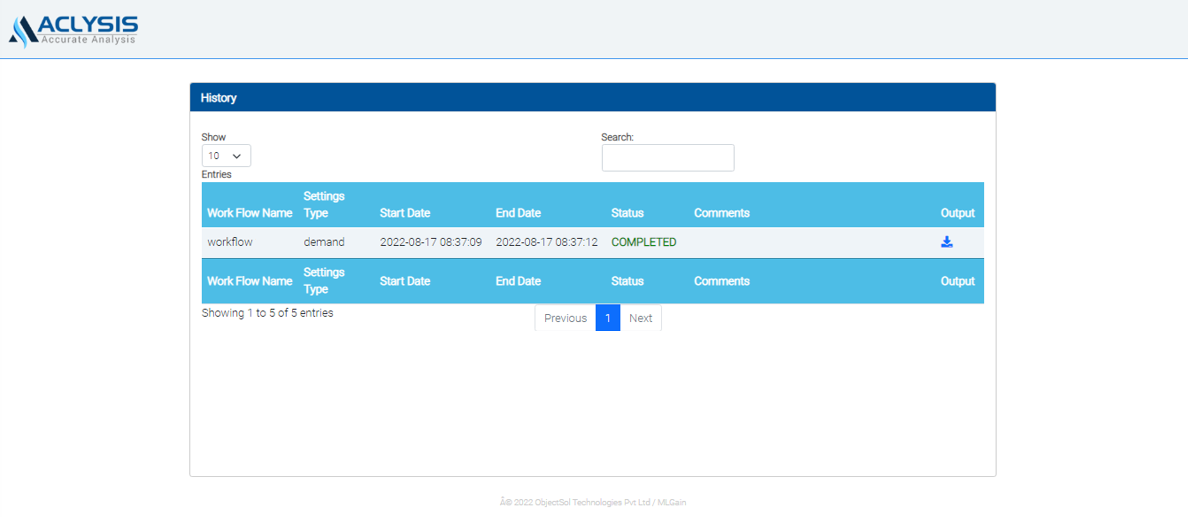Select the workflow name cell
The width and height of the screenshot is (1188, 517).
pos(230,242)
